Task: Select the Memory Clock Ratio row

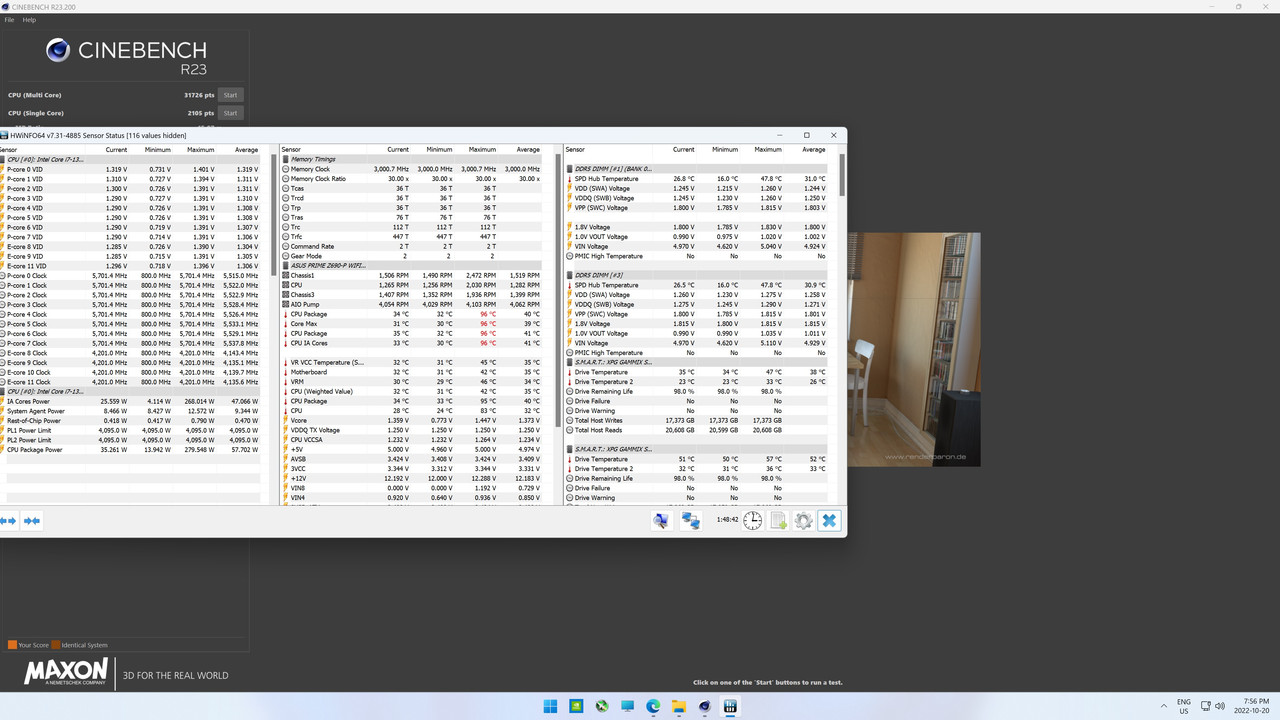Action: click(411, 179)
